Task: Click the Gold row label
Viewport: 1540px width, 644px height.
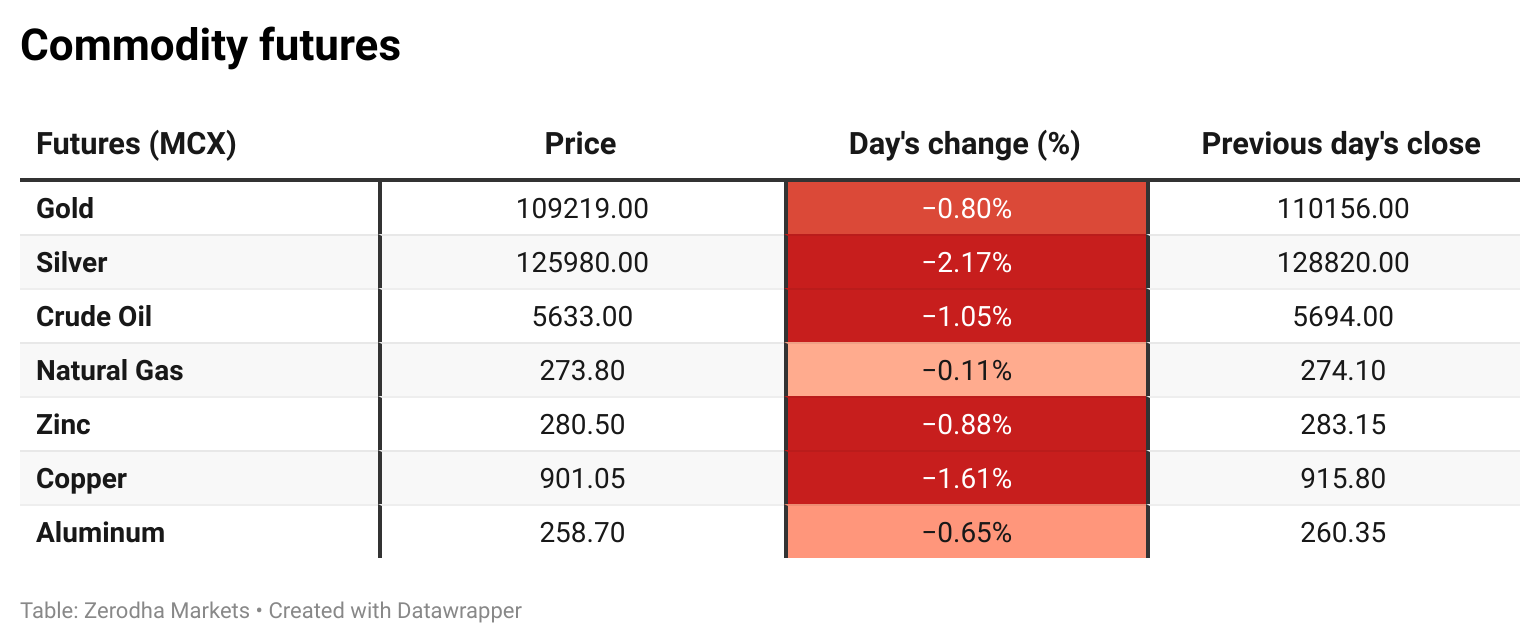Action: (65, 209)
